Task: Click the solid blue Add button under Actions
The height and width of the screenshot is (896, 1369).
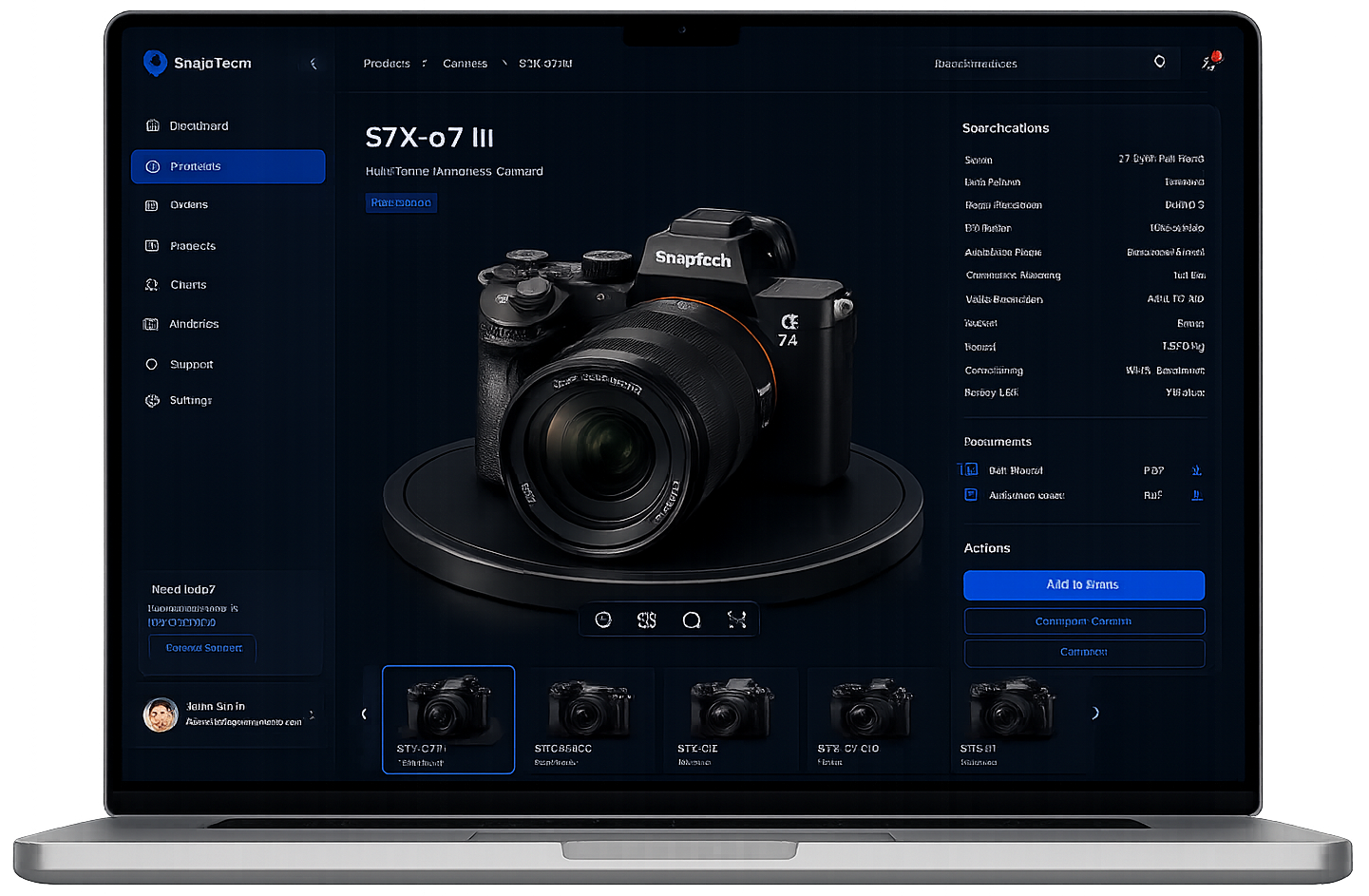Action: (1084, 585)
